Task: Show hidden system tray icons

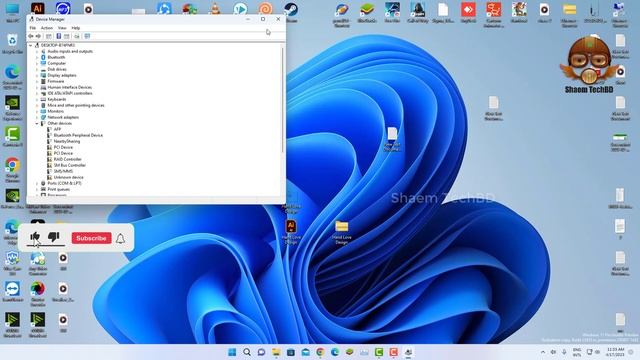Action: click(x=543, y=352)
